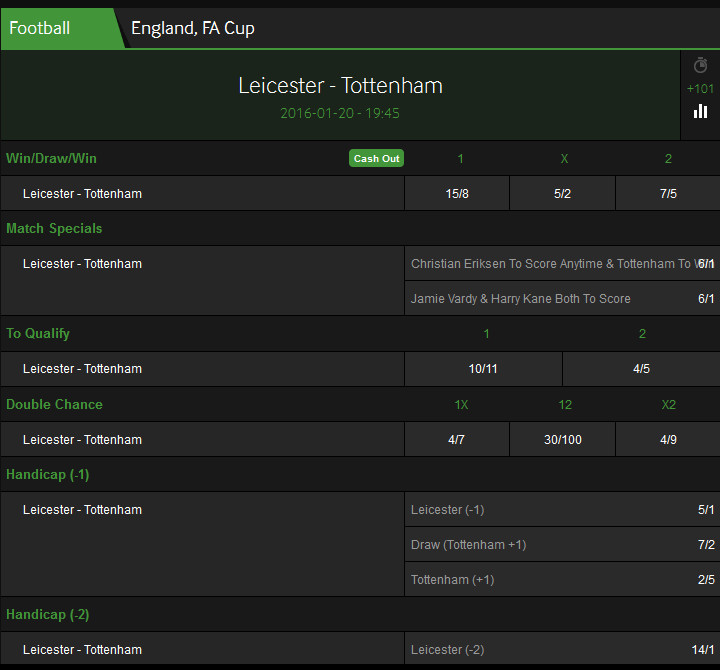Click the stopwatch live icon
The width and height of the screenshot is (720, 670).
tap(700, 65)
